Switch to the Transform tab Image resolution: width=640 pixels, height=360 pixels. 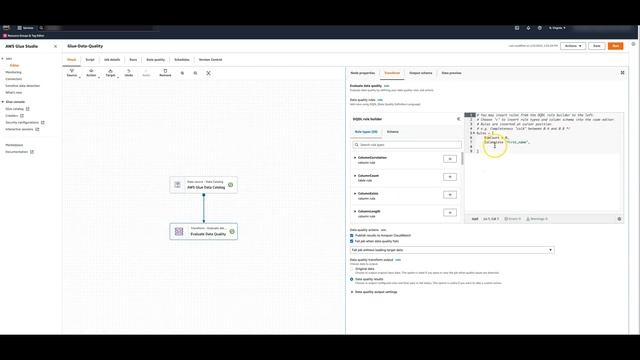pos(392,73)
